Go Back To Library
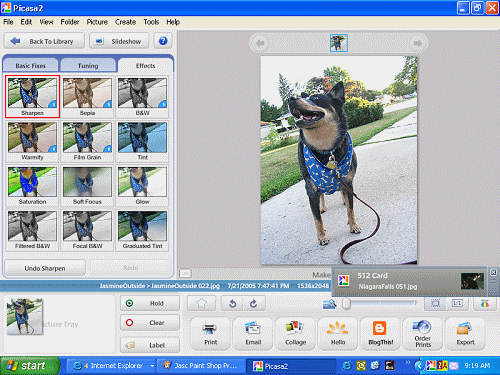This screenshot has height=375, width=500. [x=44, y=41]
